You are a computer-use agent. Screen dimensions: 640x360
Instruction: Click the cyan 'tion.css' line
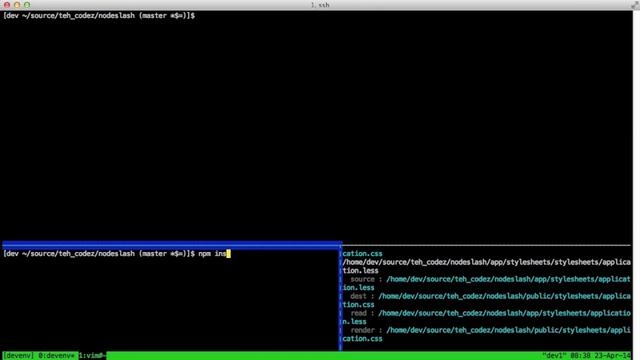(x=358, y=304)
